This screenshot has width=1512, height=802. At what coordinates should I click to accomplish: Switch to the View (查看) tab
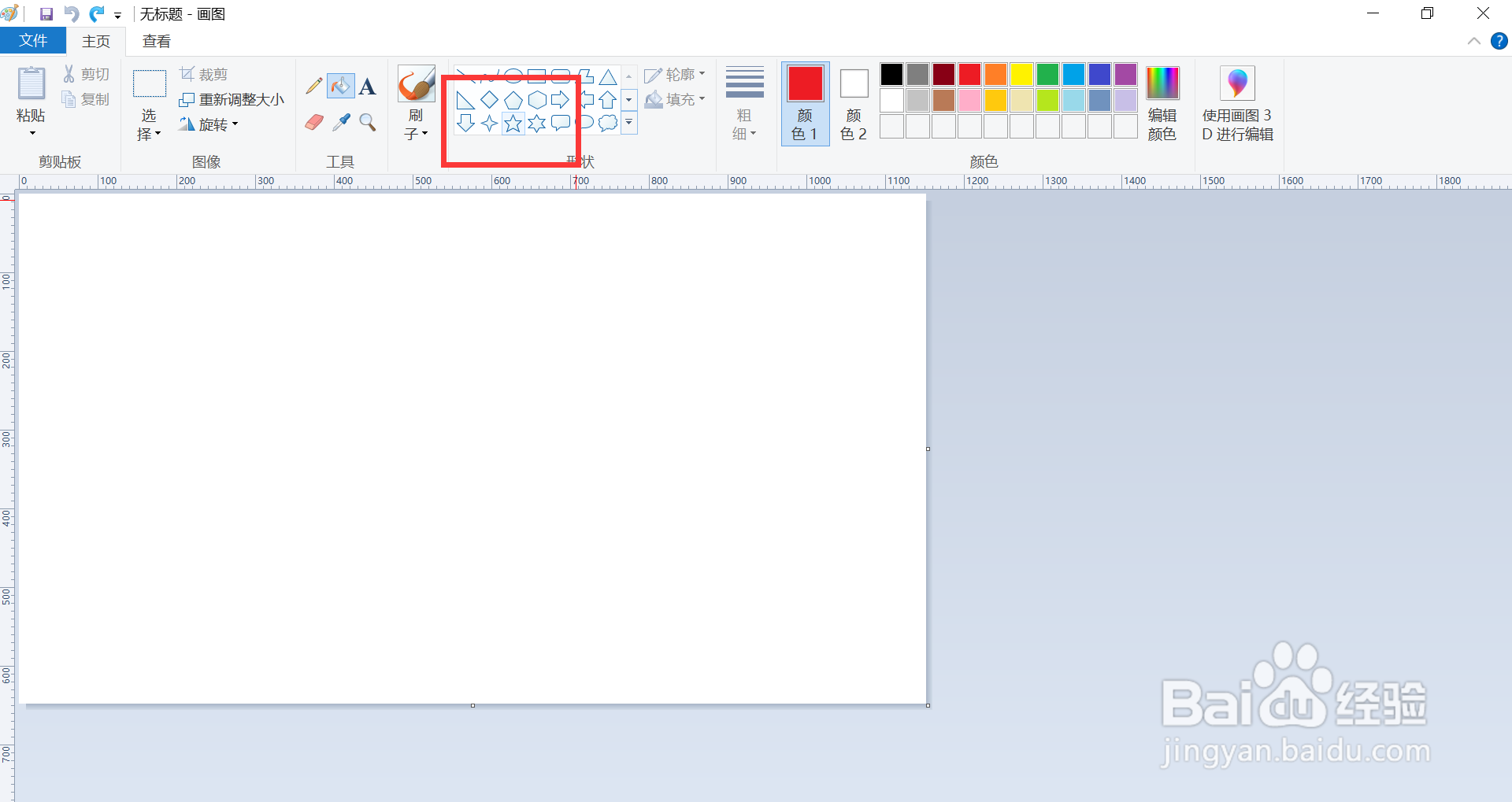click(x=156, y=41)
